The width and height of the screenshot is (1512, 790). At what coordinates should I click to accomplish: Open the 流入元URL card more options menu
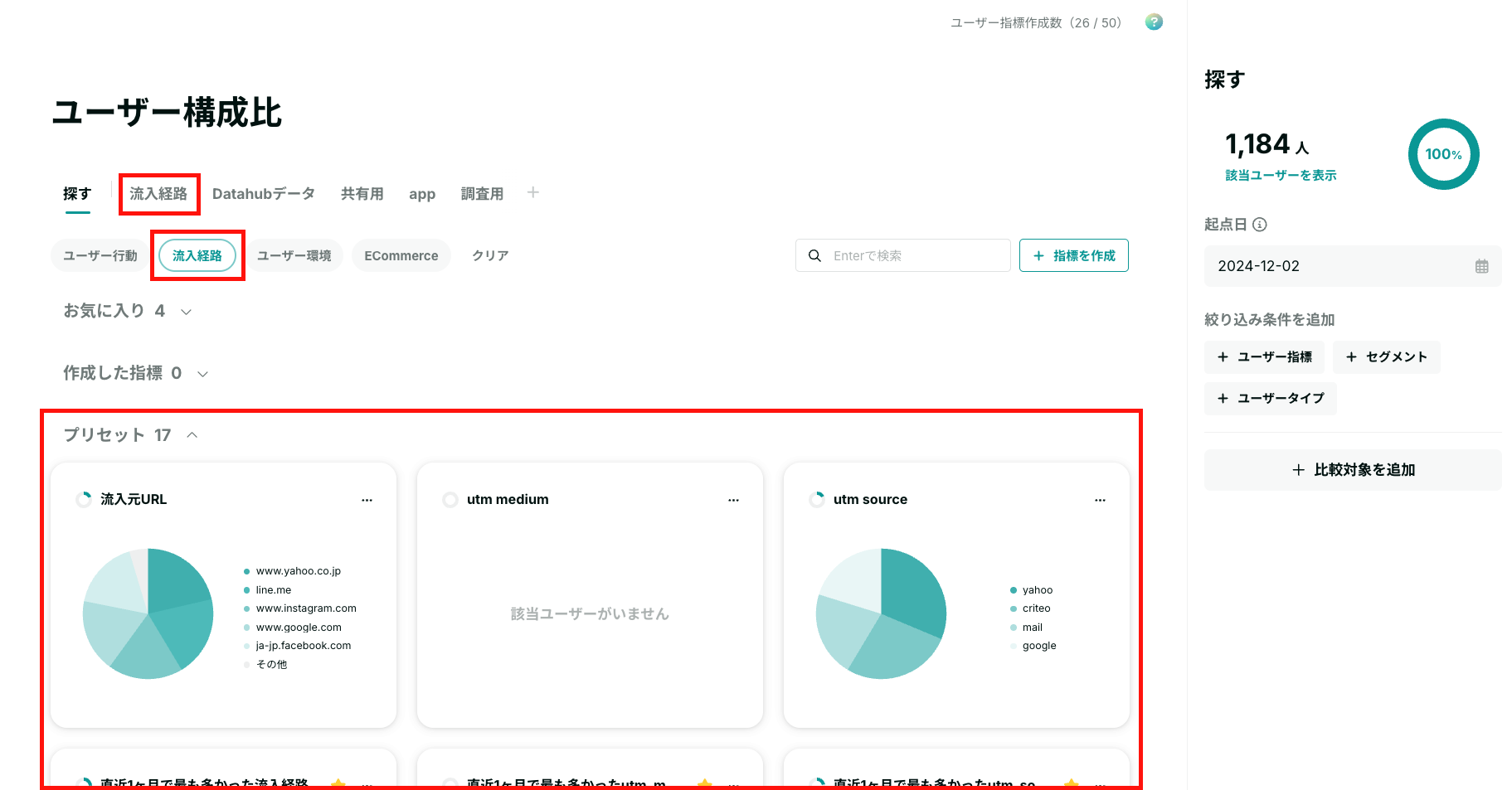[x=367, y=500]
